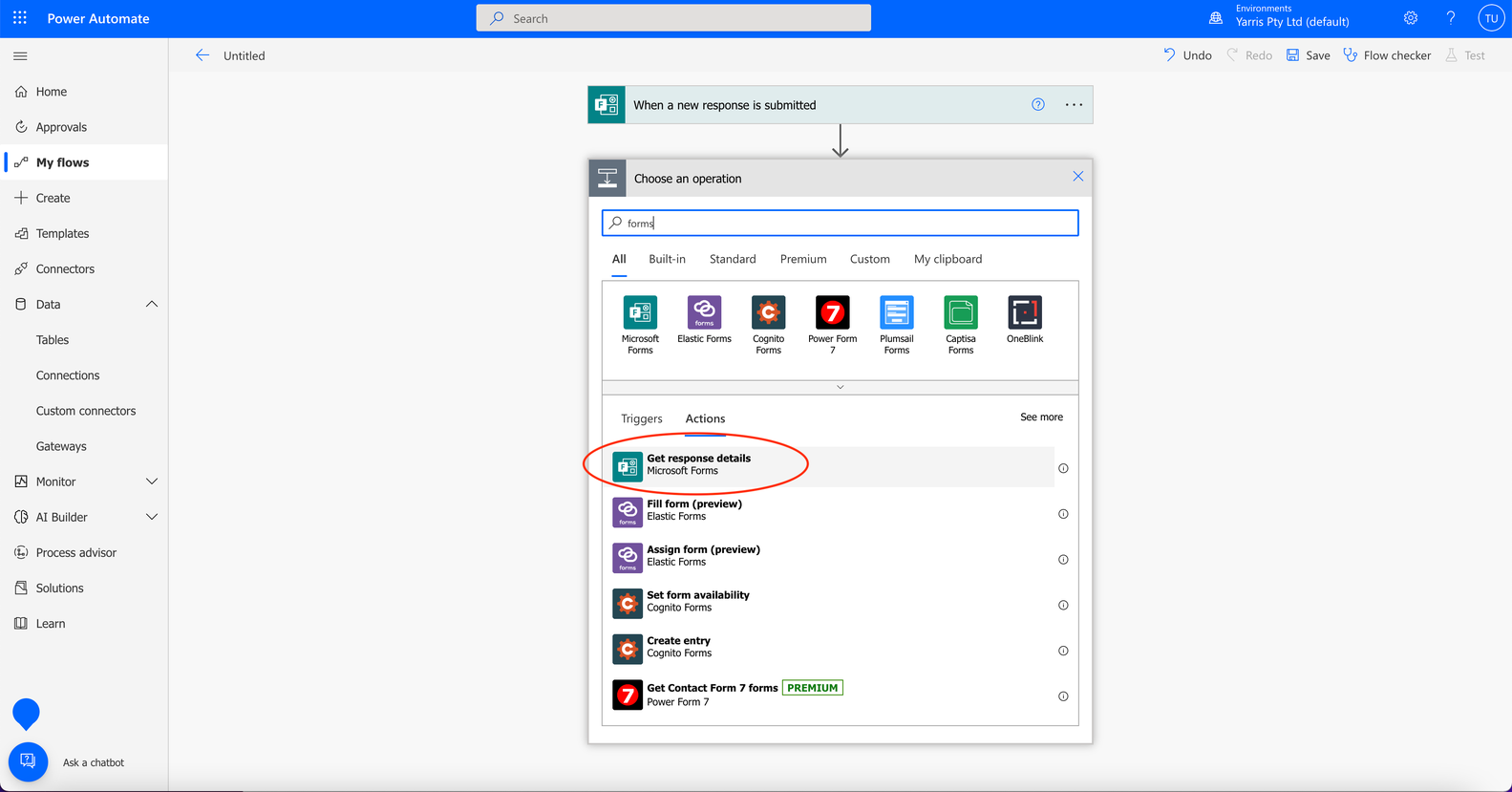Click the See more link
Screen dimensions: 1512x792
pyautogui.click(x=1041, y=417)
